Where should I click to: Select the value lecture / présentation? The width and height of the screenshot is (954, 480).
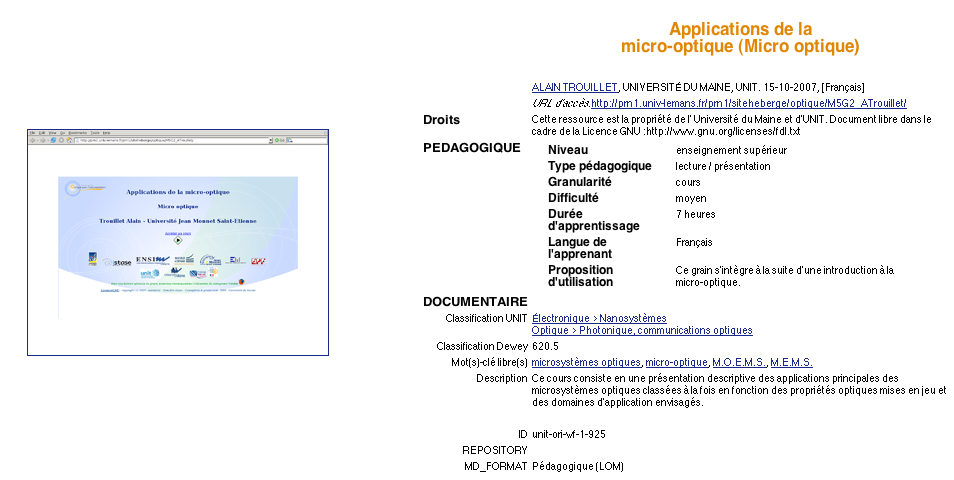723,166
